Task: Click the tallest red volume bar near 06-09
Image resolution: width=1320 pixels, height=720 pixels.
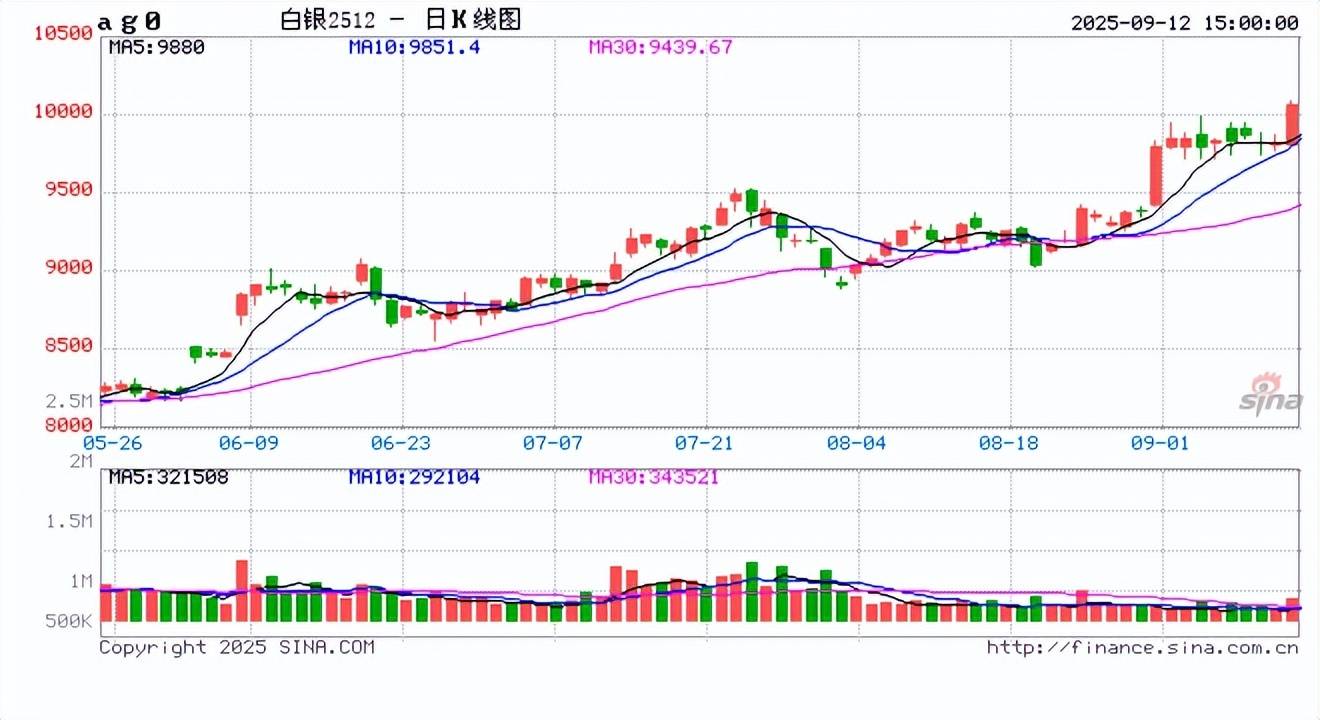Action: (x=241, y=591)
